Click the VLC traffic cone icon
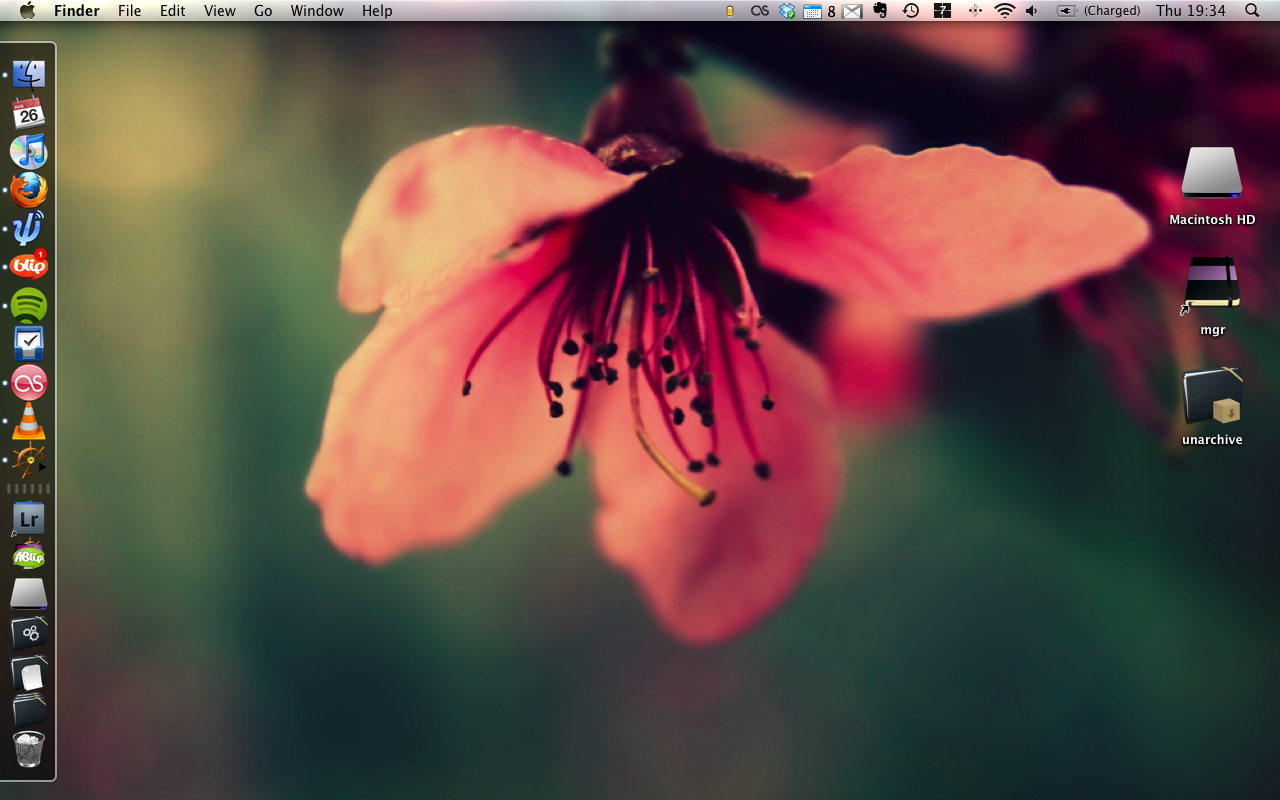The image size is (1280, 800). point(29,422)
